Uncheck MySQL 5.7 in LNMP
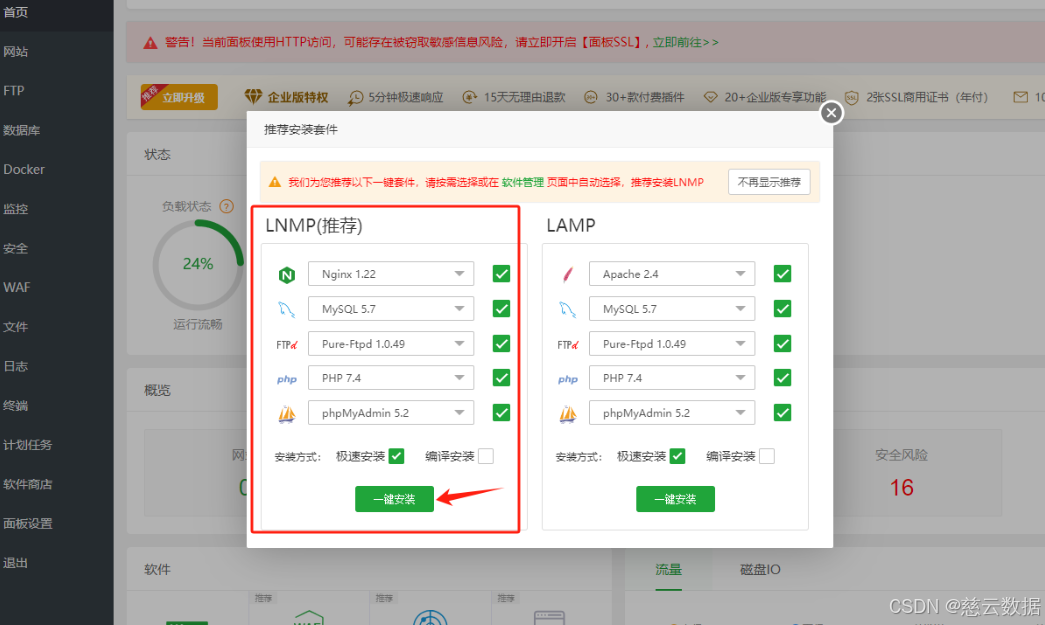The width and height of the screenshot is (1045, 625). click(x=501, y=309)
